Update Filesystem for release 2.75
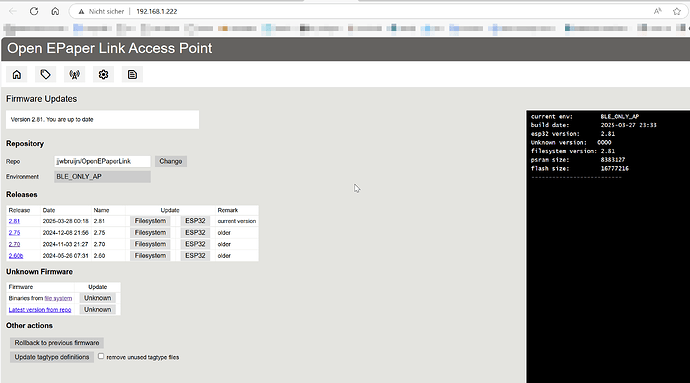Viewport: 690px width, 383px height. click(150, 232)
